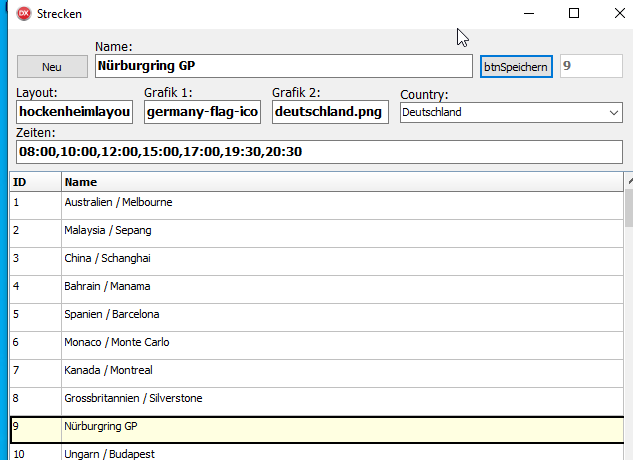The image size is (633, 460).
Task: Open the Country dropdown
Action: (510, 112)
